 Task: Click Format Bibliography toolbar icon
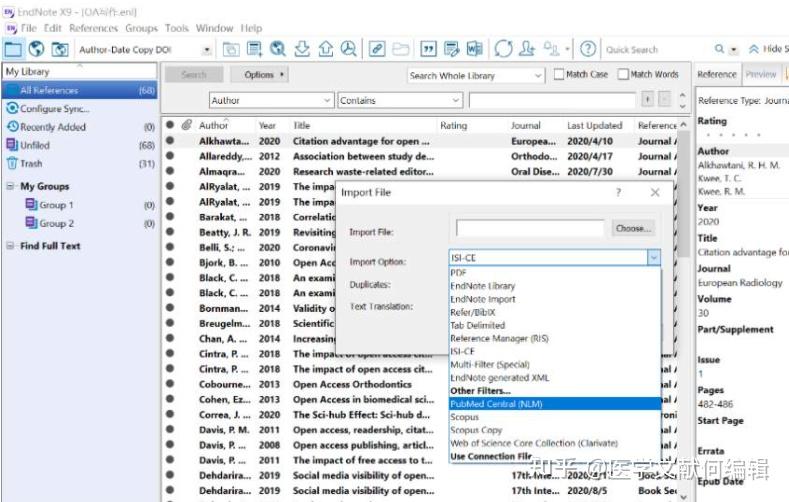(451, 49)
